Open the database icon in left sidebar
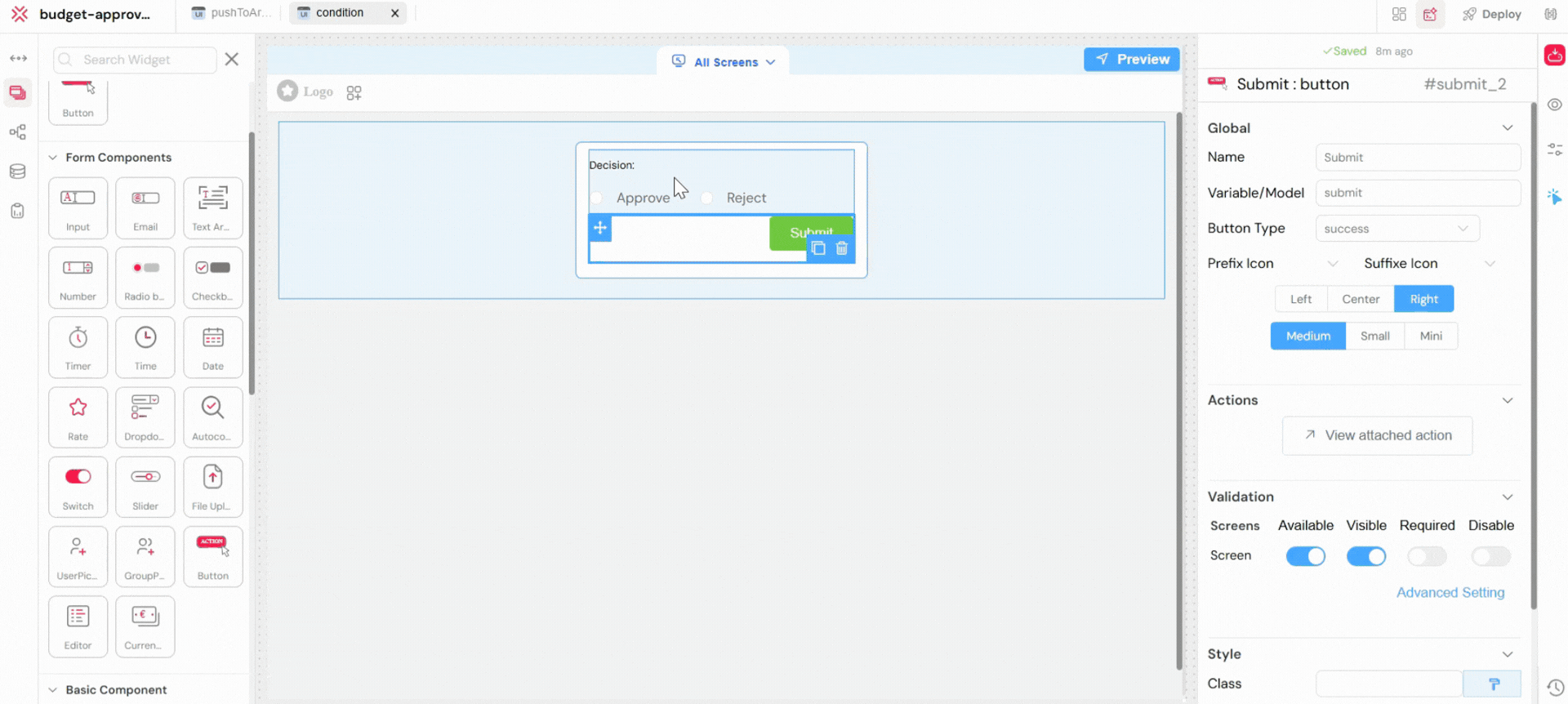The image size is (1568, 704). pyautogui.click(x=17, y=172)
